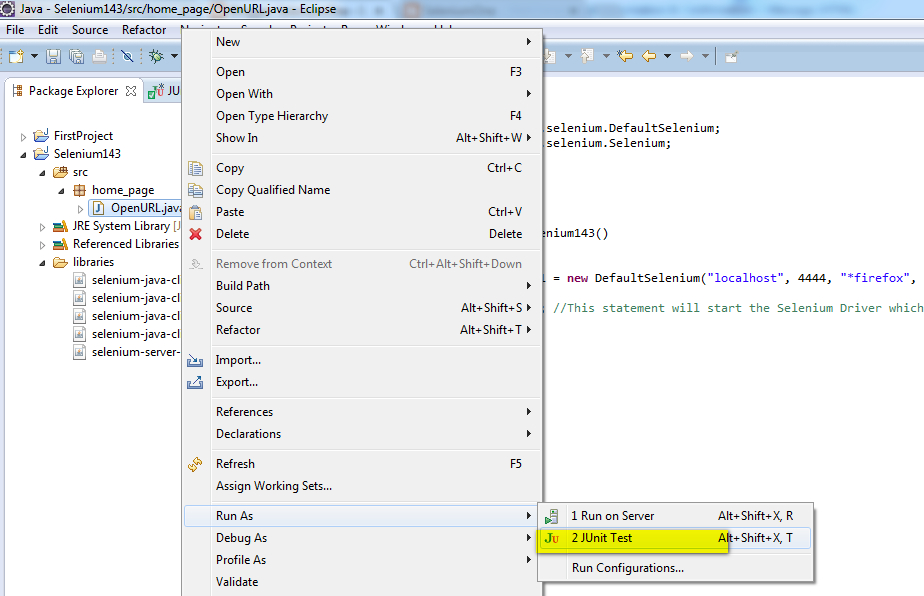Click the Debug bug toolbar icon
Viewport: 924px width, 596px height.
click(156, 56)
